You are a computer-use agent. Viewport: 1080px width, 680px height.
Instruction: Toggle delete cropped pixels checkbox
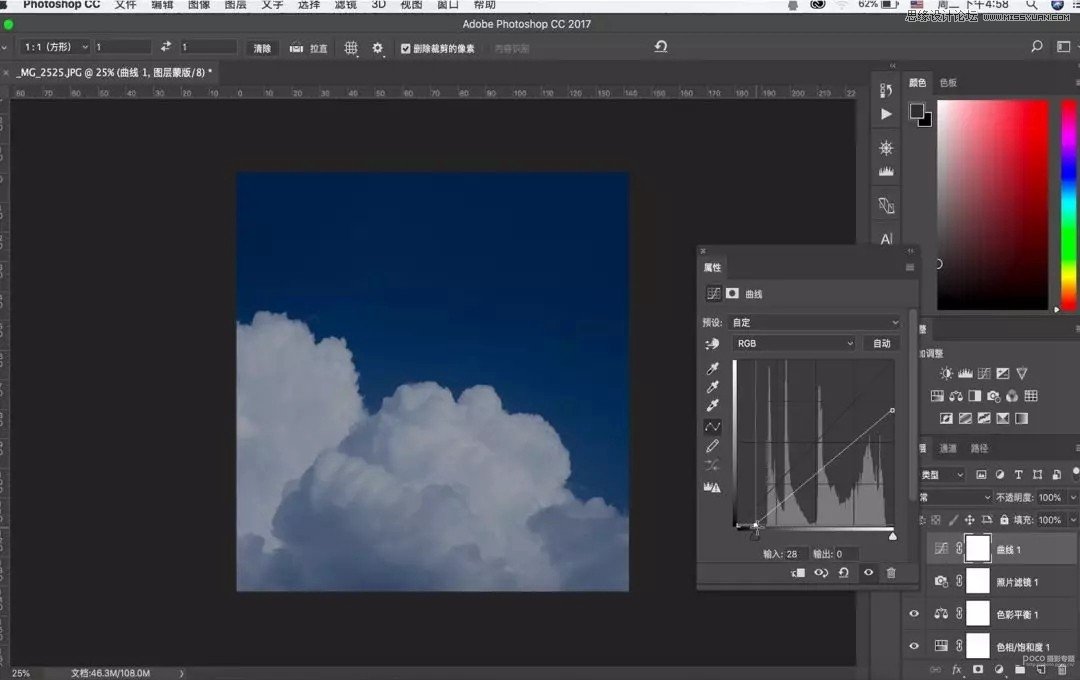406,49
